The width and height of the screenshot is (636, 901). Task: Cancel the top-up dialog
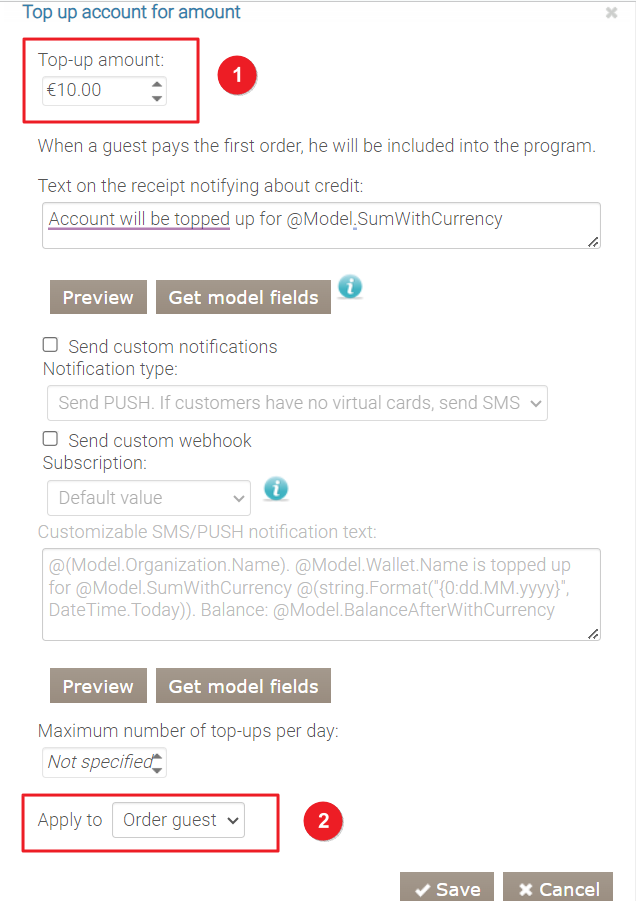[558, 888]
